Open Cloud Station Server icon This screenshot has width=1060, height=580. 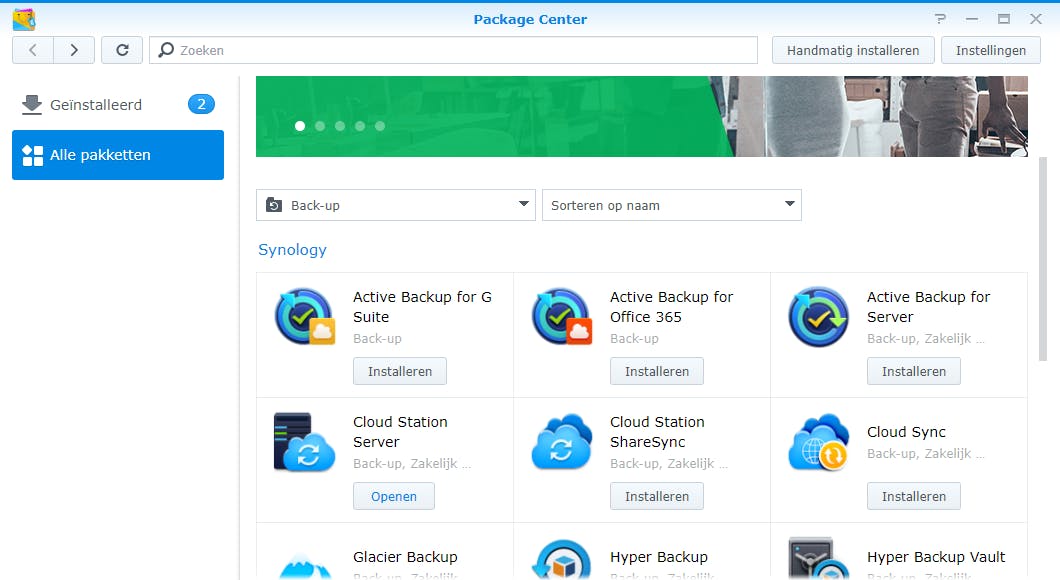[304, 441]
